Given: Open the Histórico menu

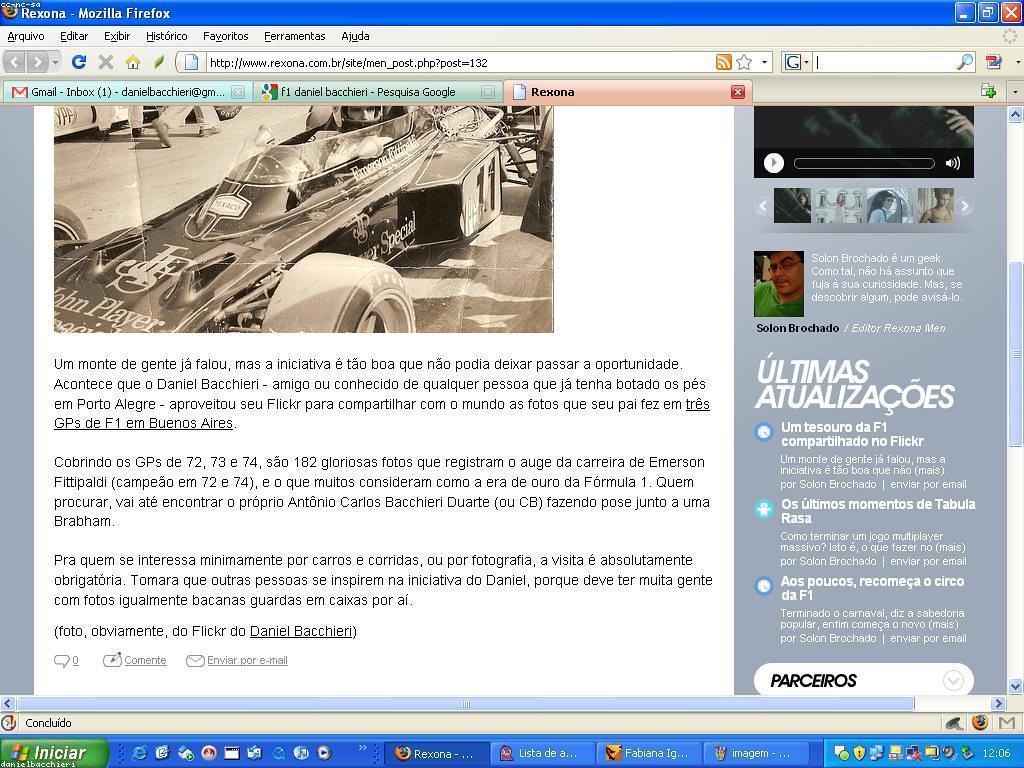Looking at the screenshot, I should (x=167, y=37).
